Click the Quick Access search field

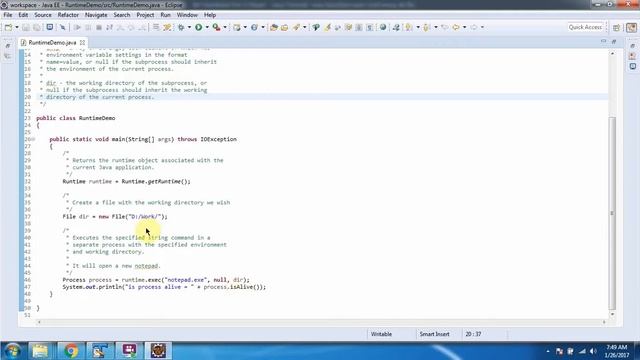pos(585,27)
